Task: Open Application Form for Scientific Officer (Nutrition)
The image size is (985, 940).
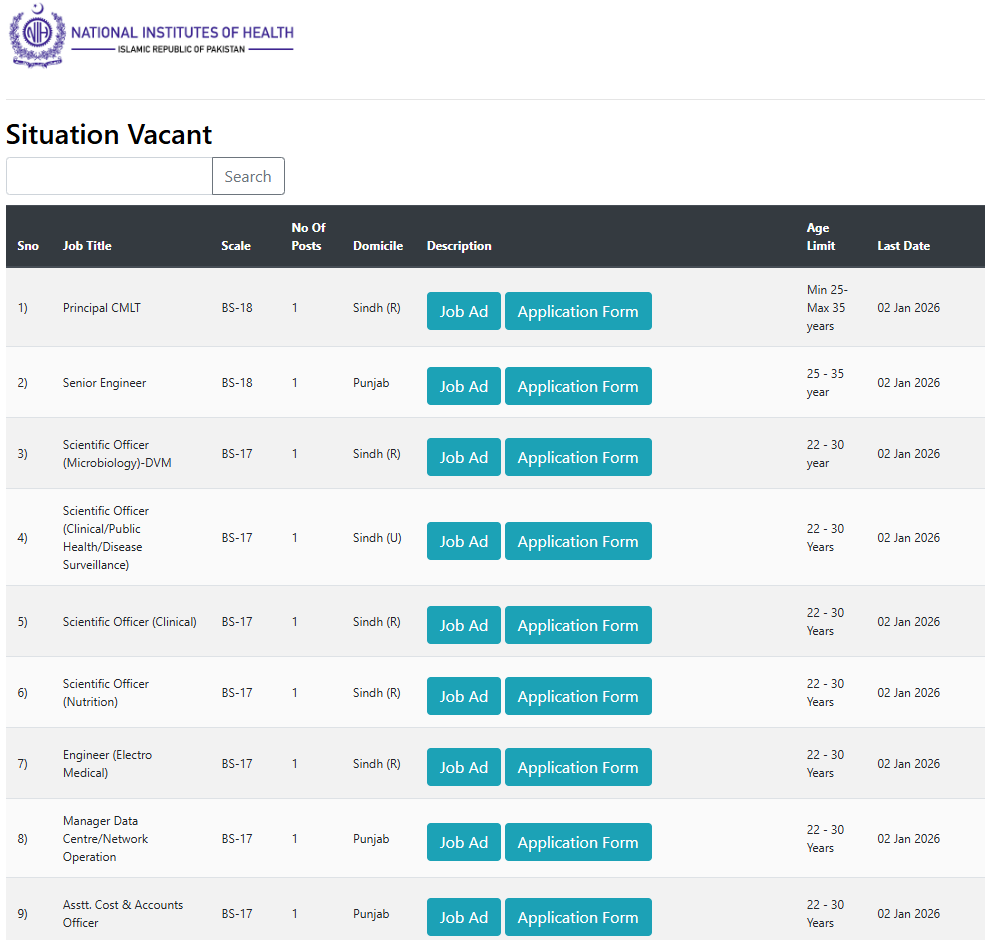Action: coord(578,696)
